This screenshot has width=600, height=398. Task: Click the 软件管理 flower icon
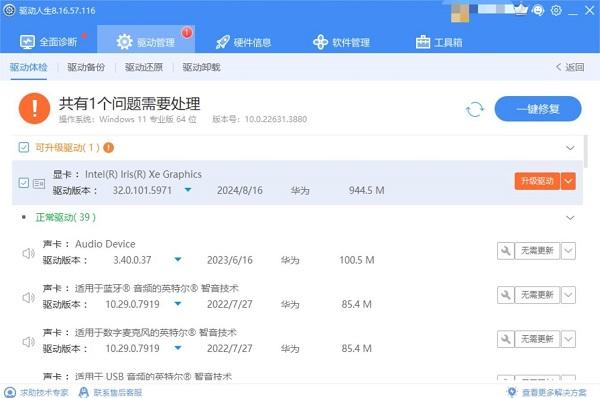click(x=320, y=42)
